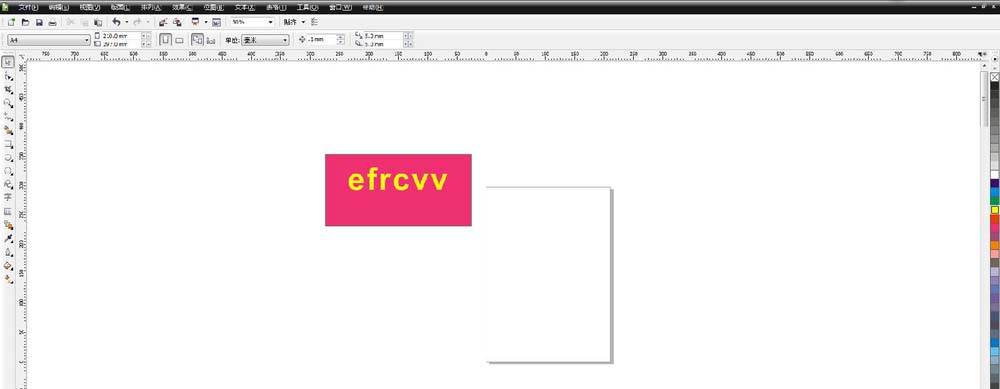Open the Options icon beside snap
This screenshot has height=389, width=1000.
point(314,22)
